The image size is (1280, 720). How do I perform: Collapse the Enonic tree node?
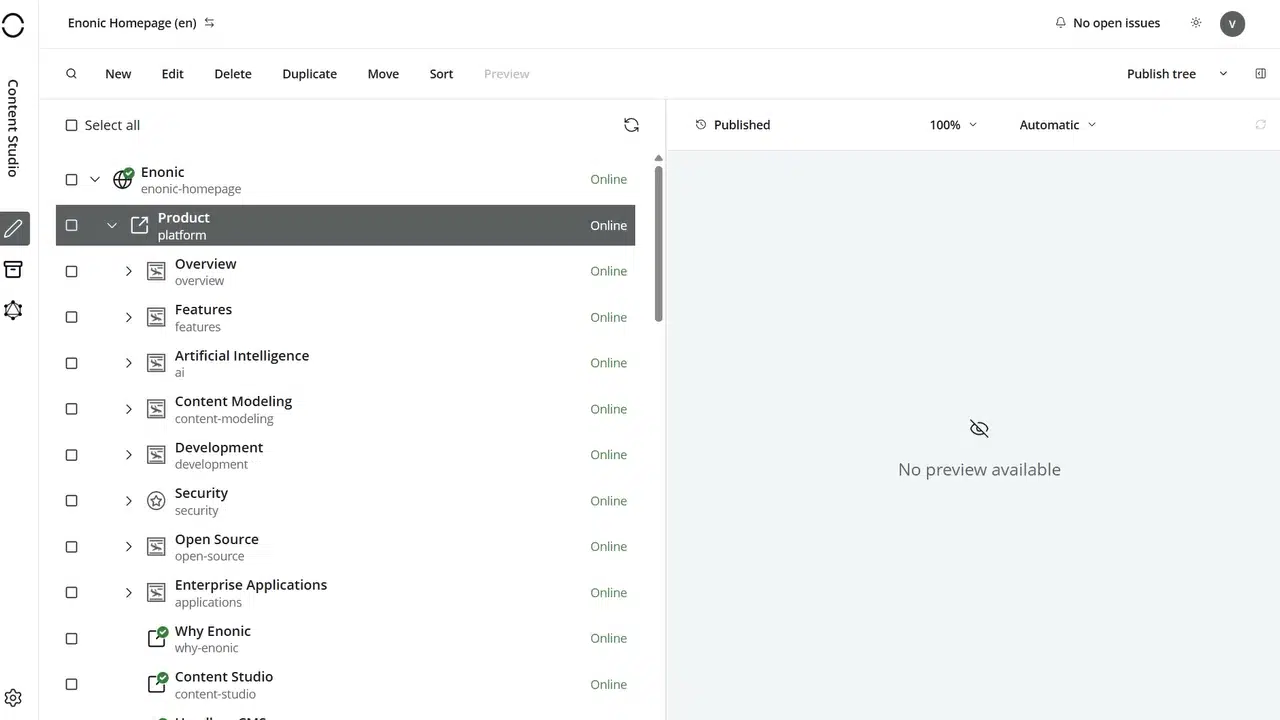click(x=95, y=180)
